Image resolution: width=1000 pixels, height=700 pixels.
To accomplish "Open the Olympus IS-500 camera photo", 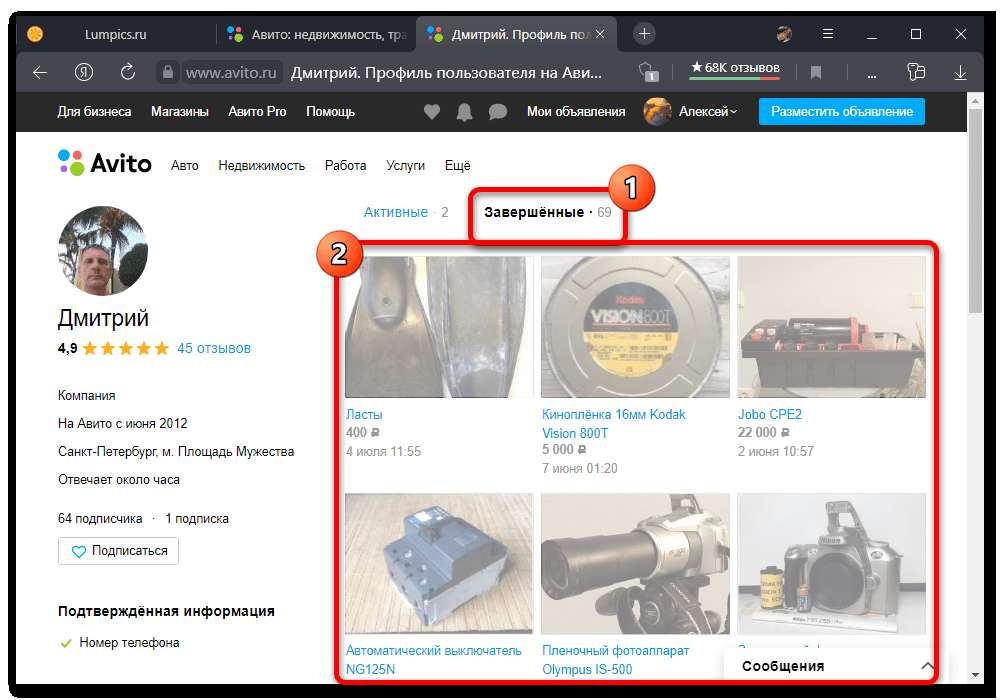I will pyautogui.click(x=635, y=563).
